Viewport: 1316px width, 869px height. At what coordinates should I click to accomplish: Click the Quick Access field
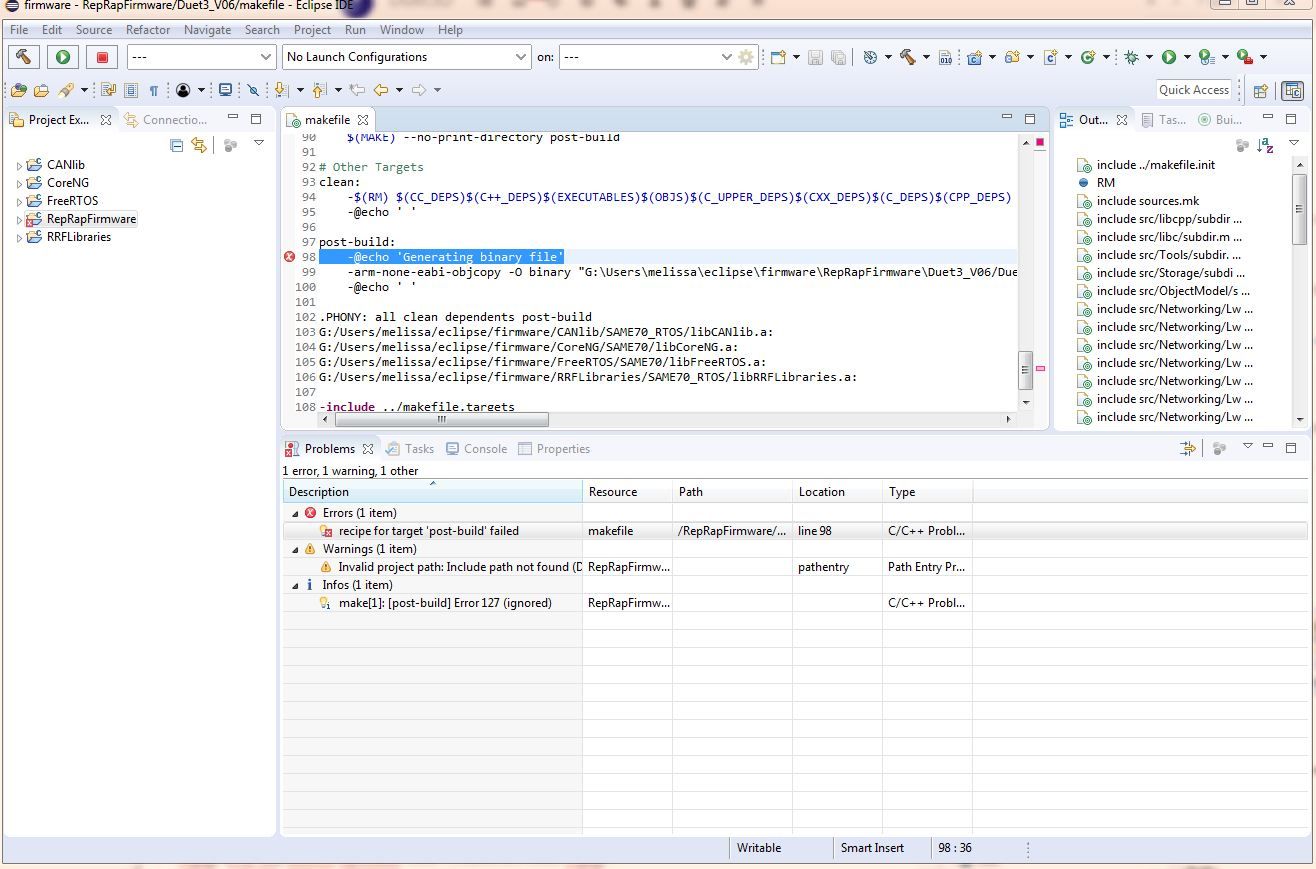pyautogui.click(x=1194, y=90)
